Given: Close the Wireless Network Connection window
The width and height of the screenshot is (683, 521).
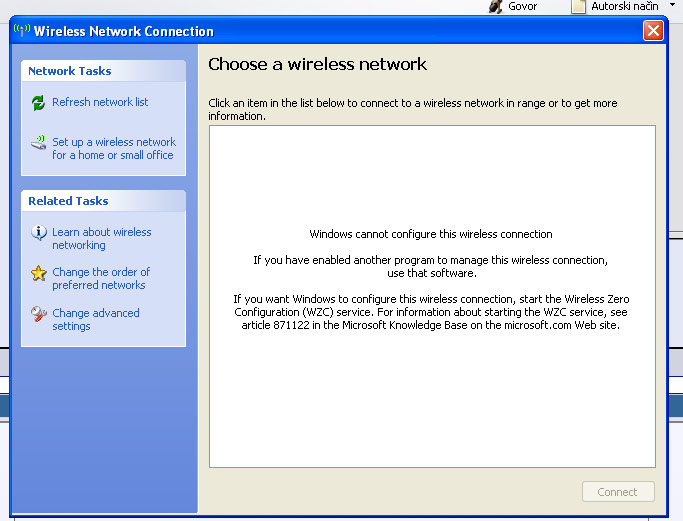Looking at the screenshot, I should [653, 31].
